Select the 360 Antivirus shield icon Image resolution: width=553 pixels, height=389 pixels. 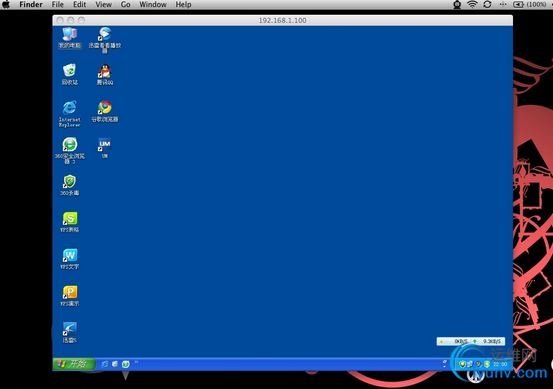pos(70,185)
